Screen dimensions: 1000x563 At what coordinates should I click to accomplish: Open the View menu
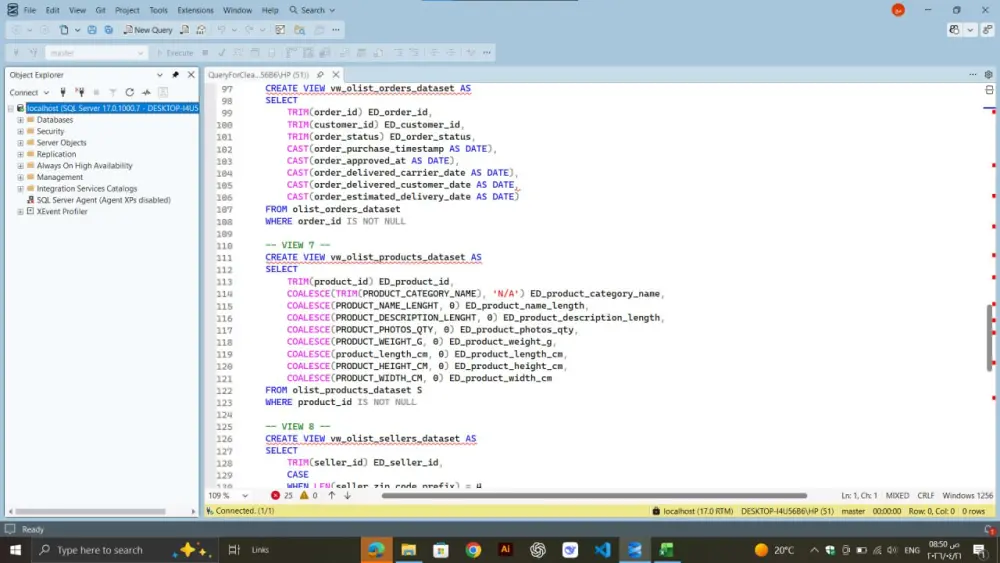(x=77, y=10)
